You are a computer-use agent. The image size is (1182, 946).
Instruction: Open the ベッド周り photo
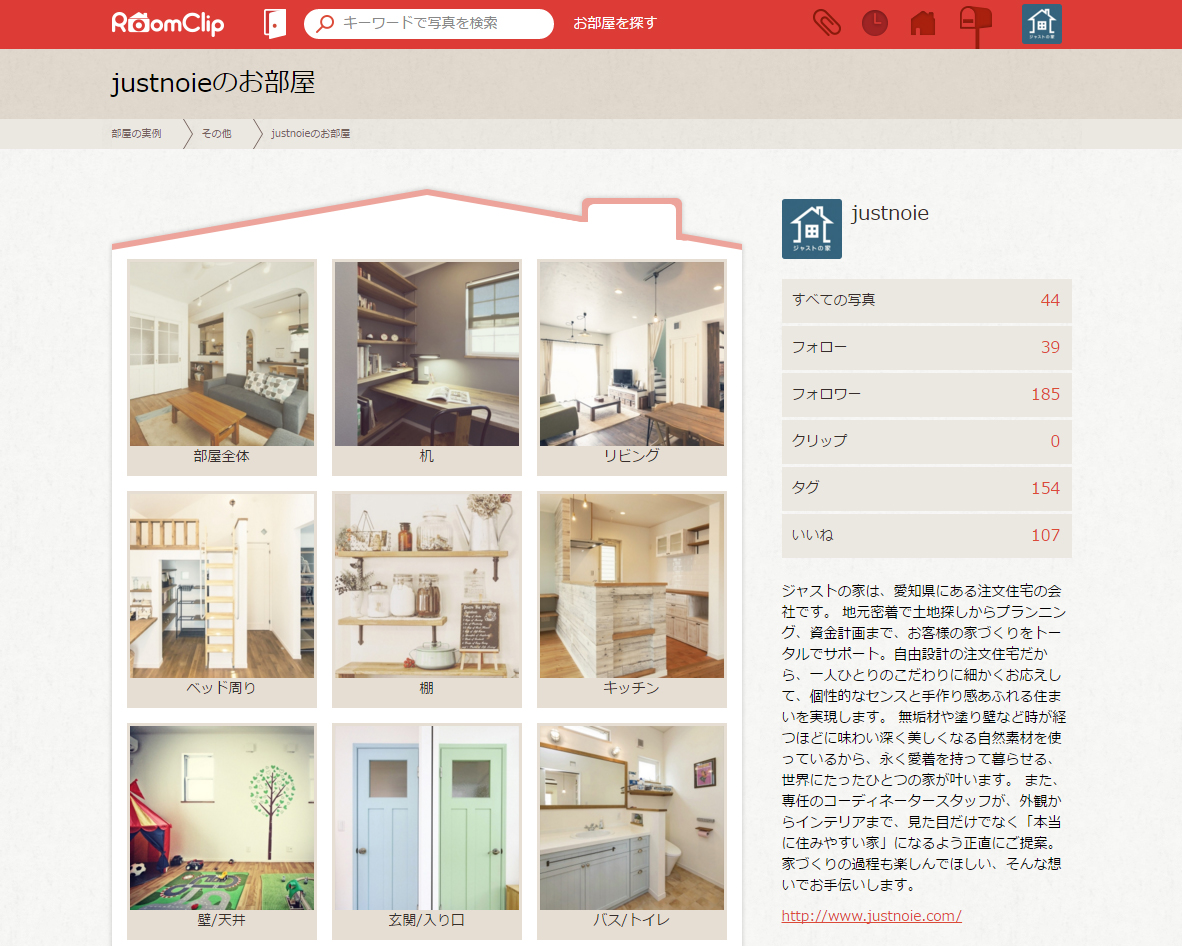click(x=222, y=586)
